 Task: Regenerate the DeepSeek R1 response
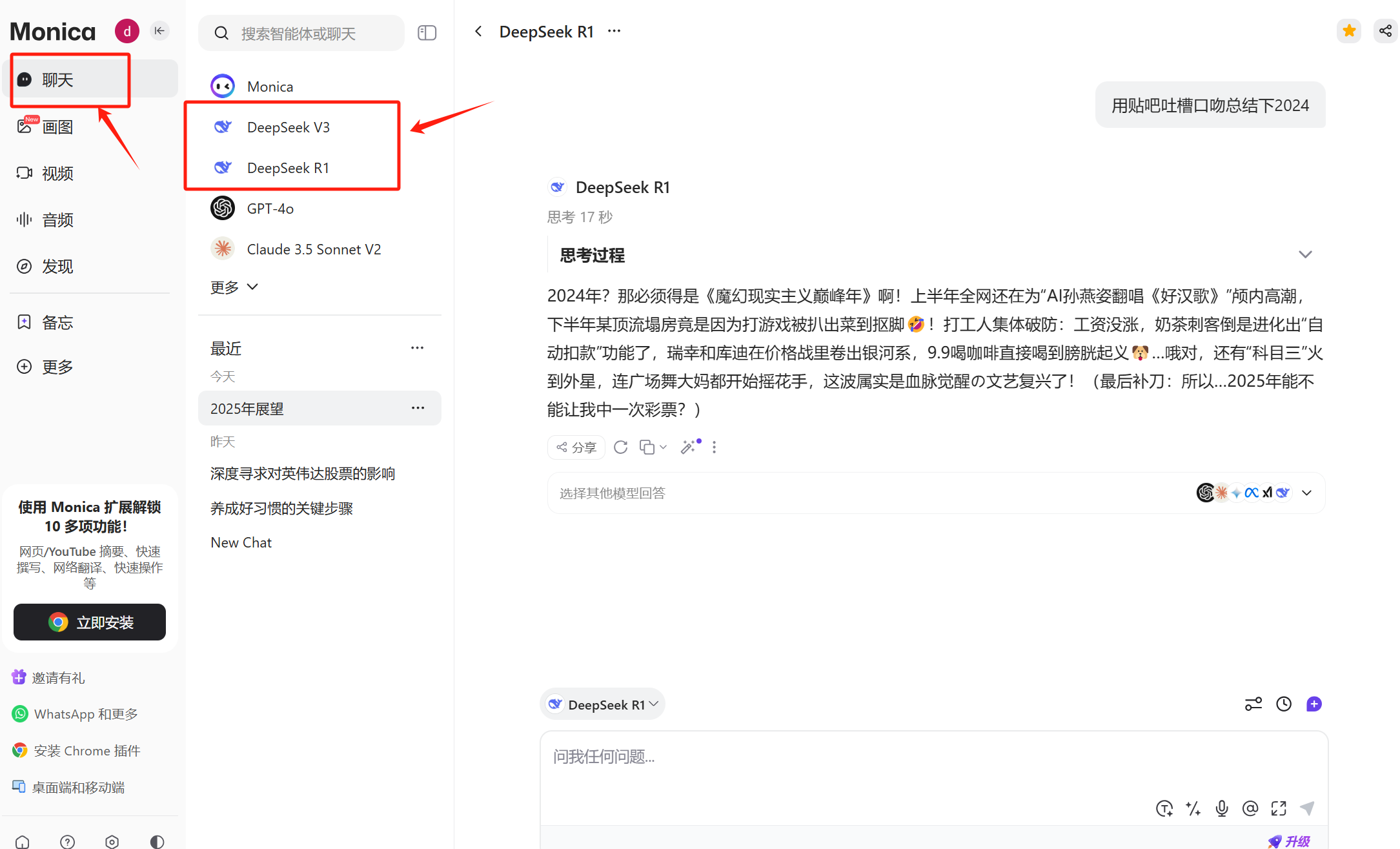click(x=620, y=447)
